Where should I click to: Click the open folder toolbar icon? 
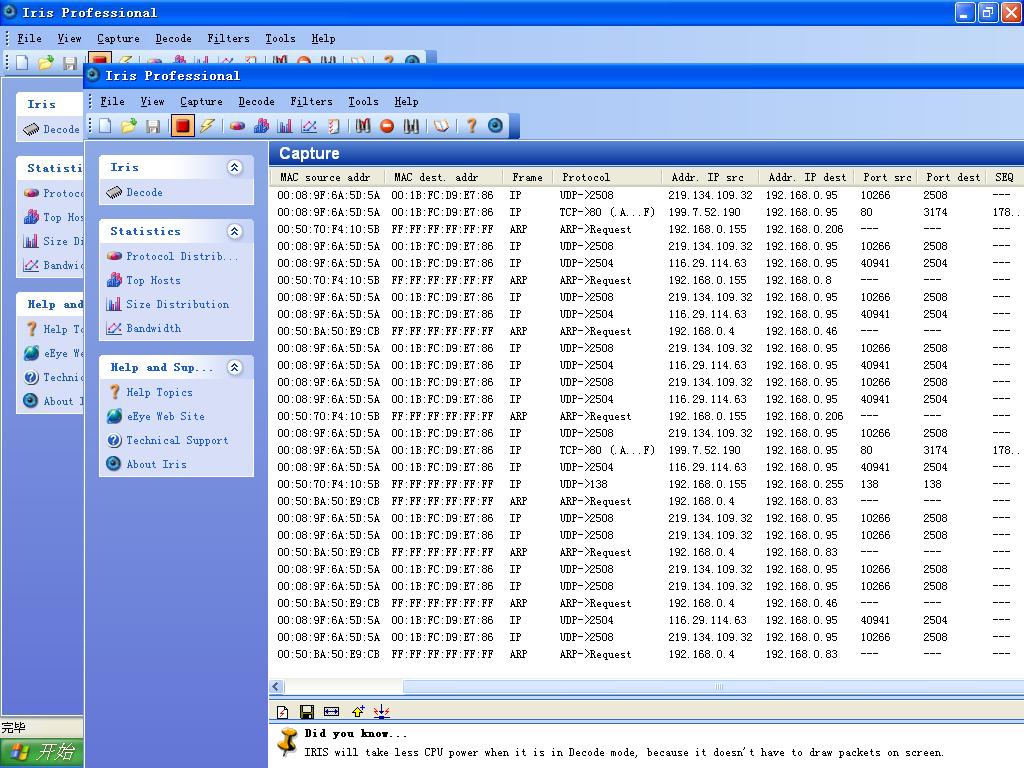(x=129, y=126)
